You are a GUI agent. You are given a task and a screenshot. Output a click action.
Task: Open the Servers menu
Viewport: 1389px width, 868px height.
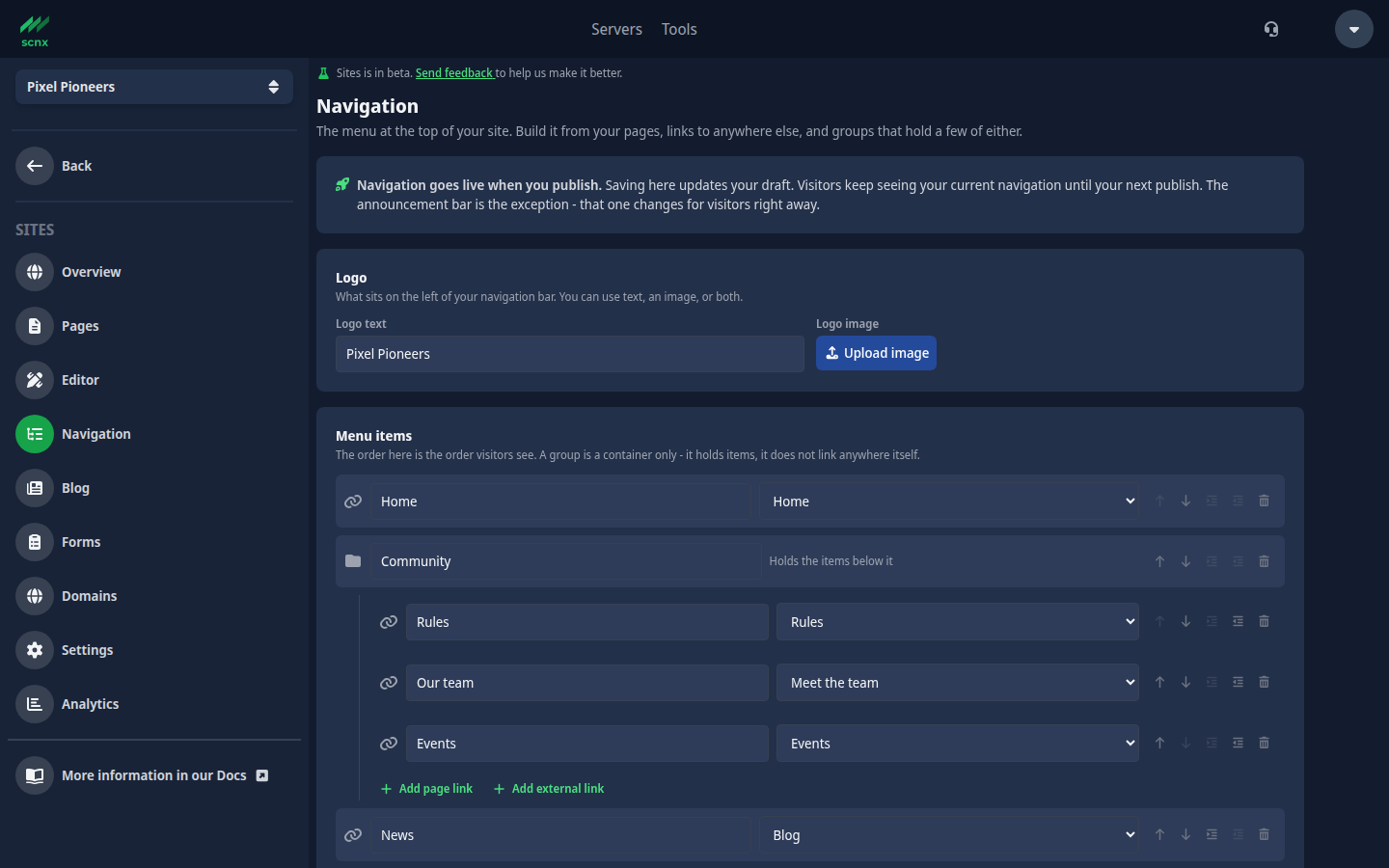[616, 29]
